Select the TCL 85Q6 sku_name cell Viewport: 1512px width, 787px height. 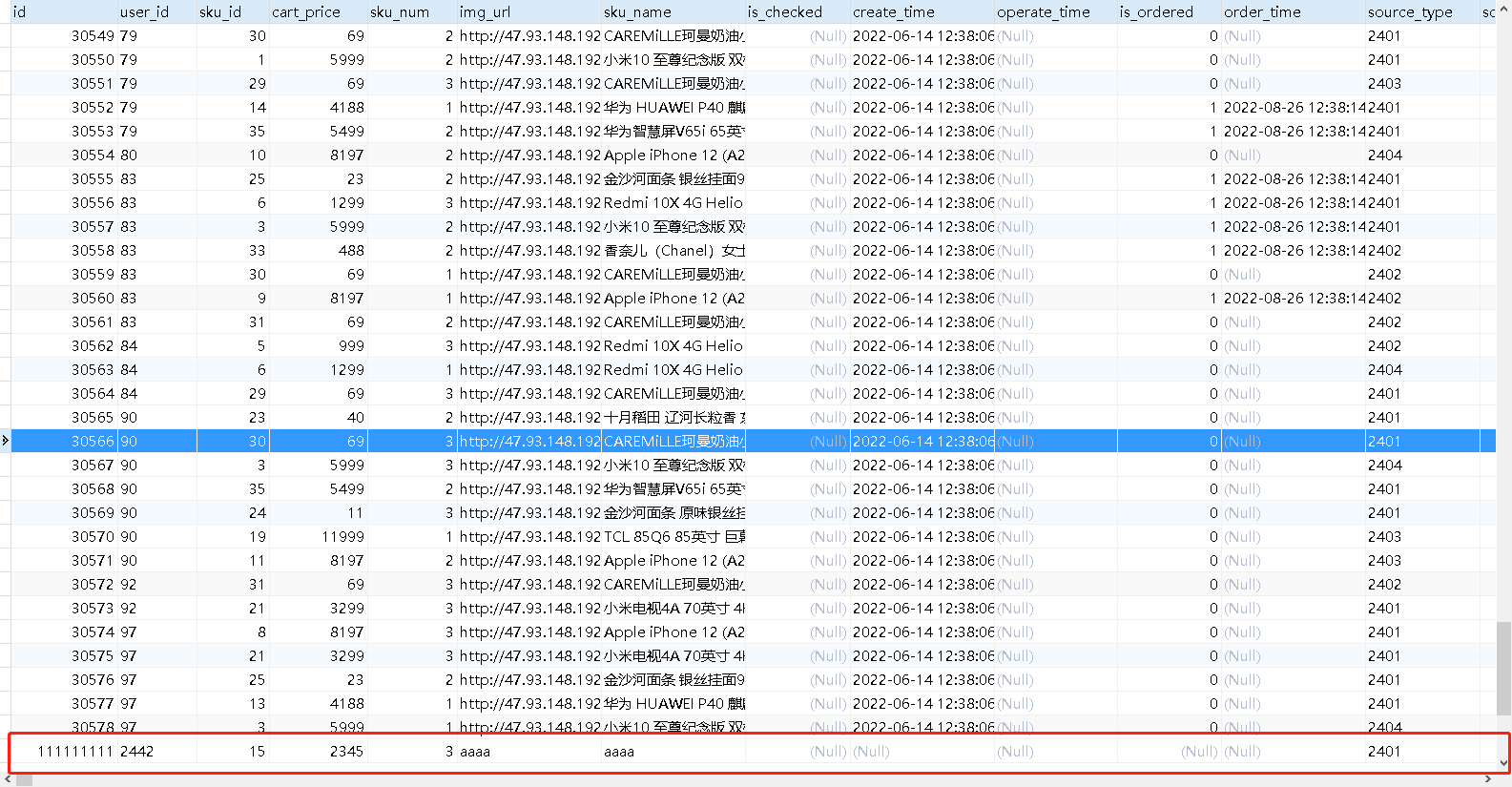click(x=673, y=536)
